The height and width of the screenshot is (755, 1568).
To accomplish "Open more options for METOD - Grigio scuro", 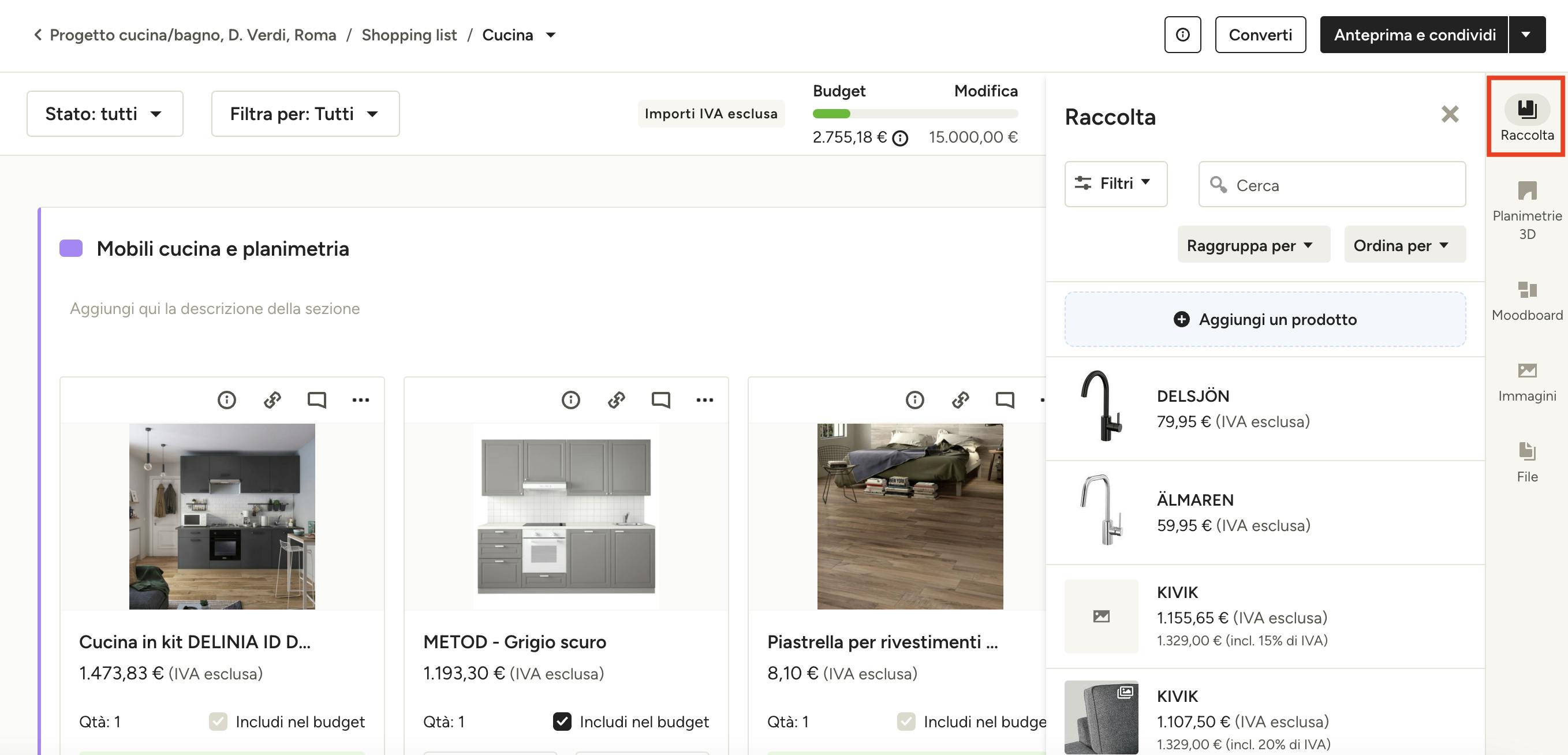I will click(x=704, y=399).
